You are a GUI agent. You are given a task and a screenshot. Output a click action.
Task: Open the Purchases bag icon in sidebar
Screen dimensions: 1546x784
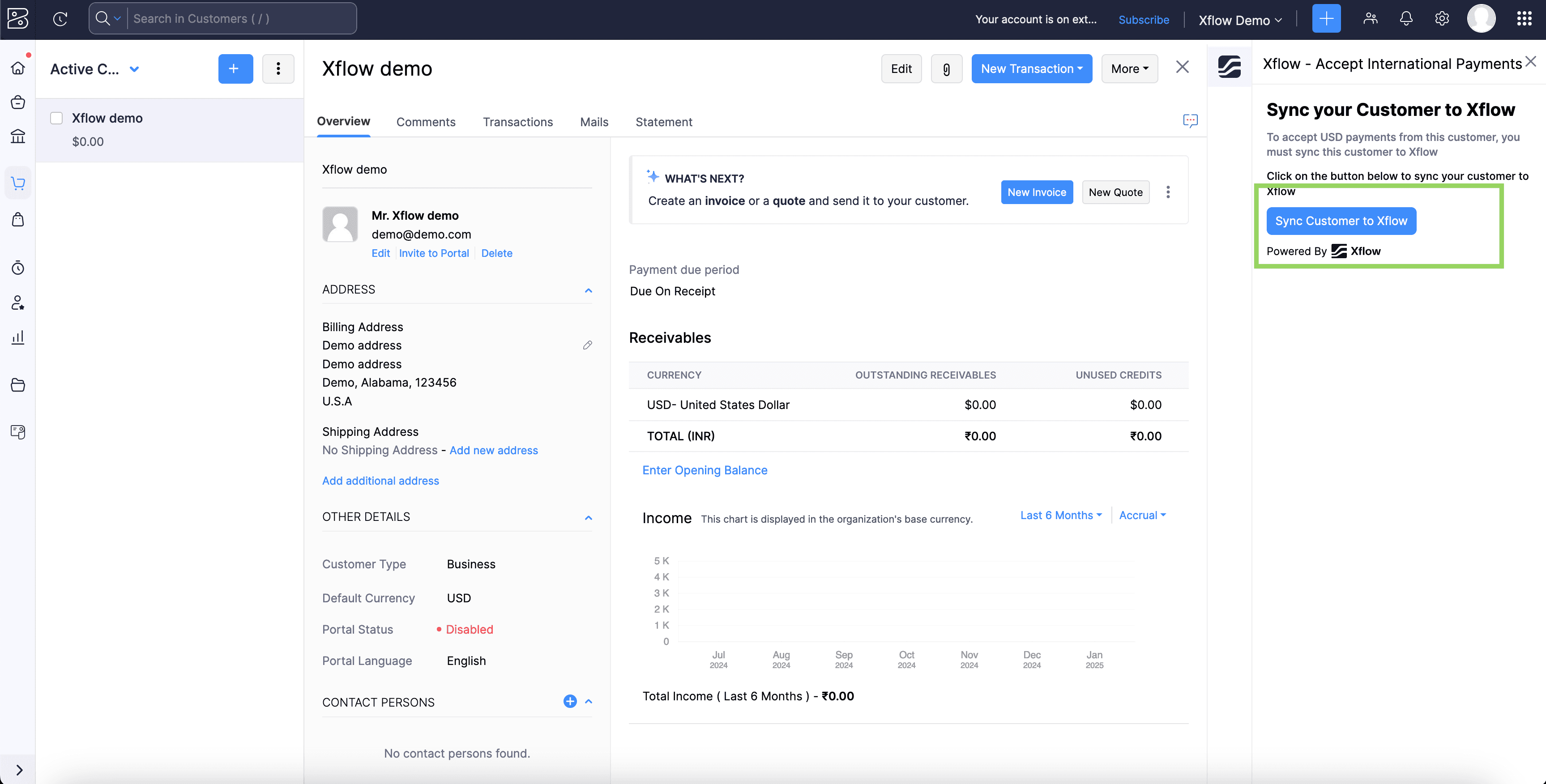click(18, 219)
